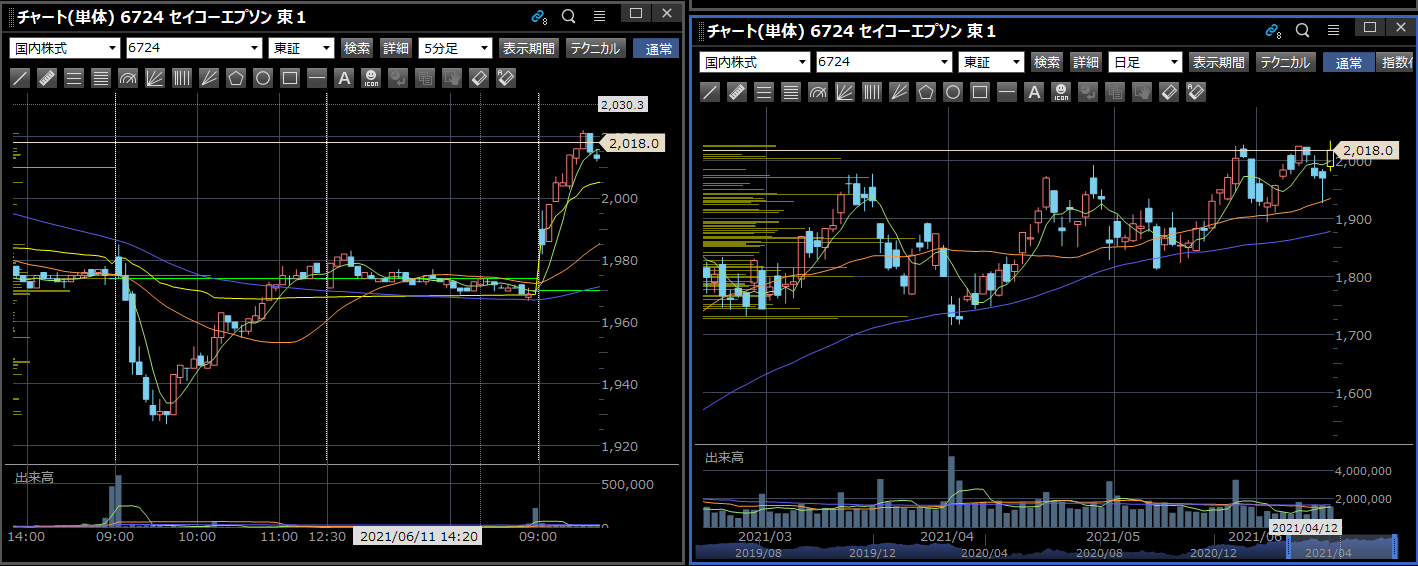Expand the 国内株式 dropdown in the 5分足 chart
The image size is (1418, 566).
pyautogui.click(x=65, y=48)
